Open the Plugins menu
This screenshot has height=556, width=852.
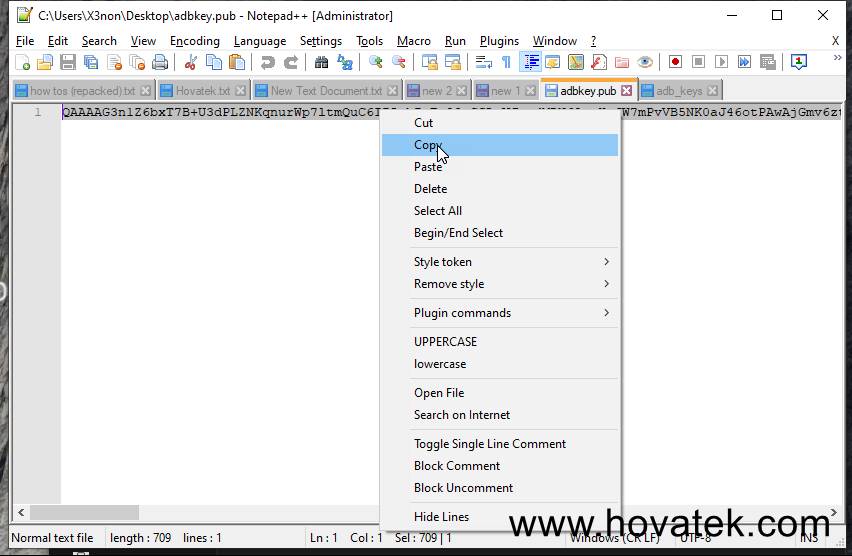point(499,41)
